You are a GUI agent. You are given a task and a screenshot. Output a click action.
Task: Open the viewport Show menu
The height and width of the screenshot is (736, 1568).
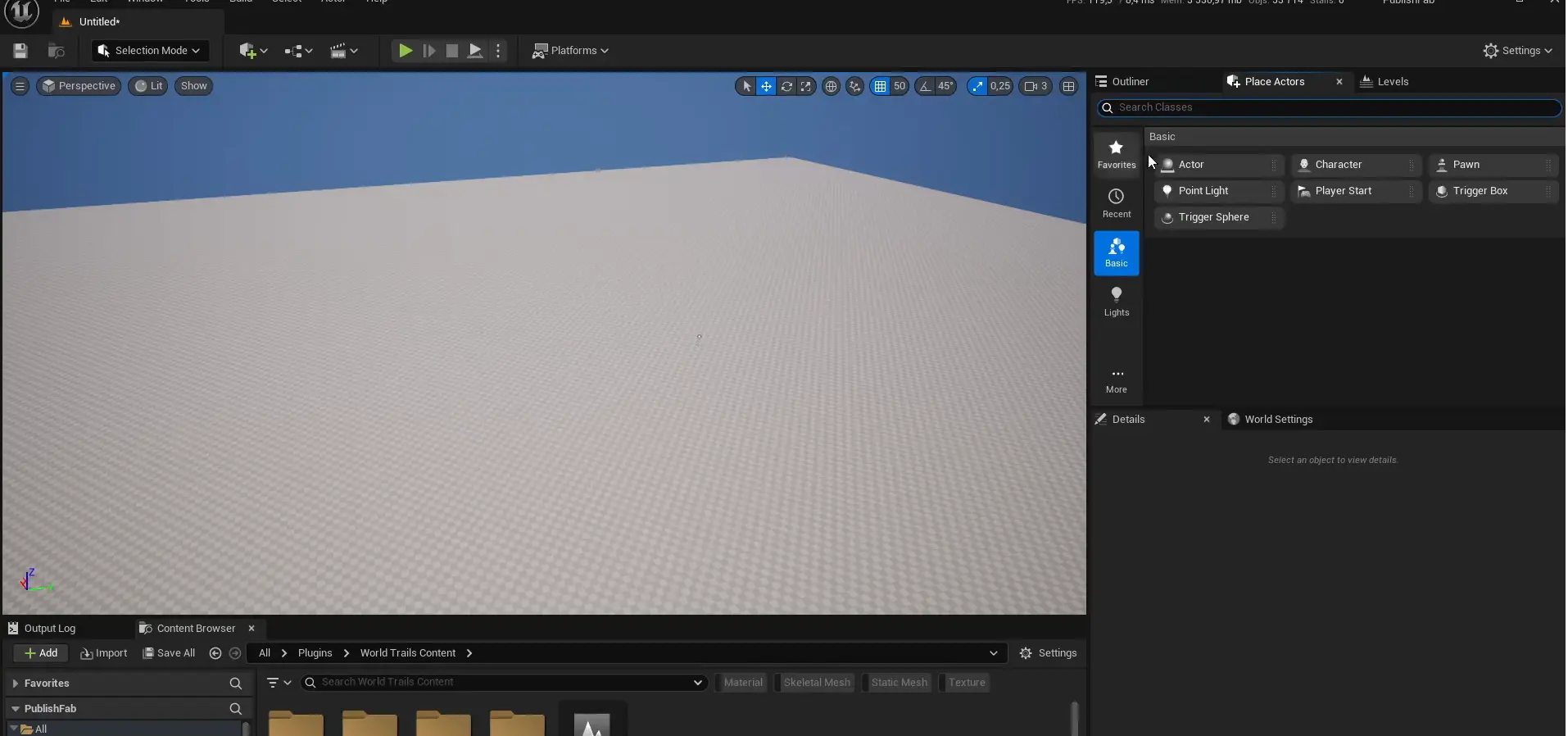(194, 86)
